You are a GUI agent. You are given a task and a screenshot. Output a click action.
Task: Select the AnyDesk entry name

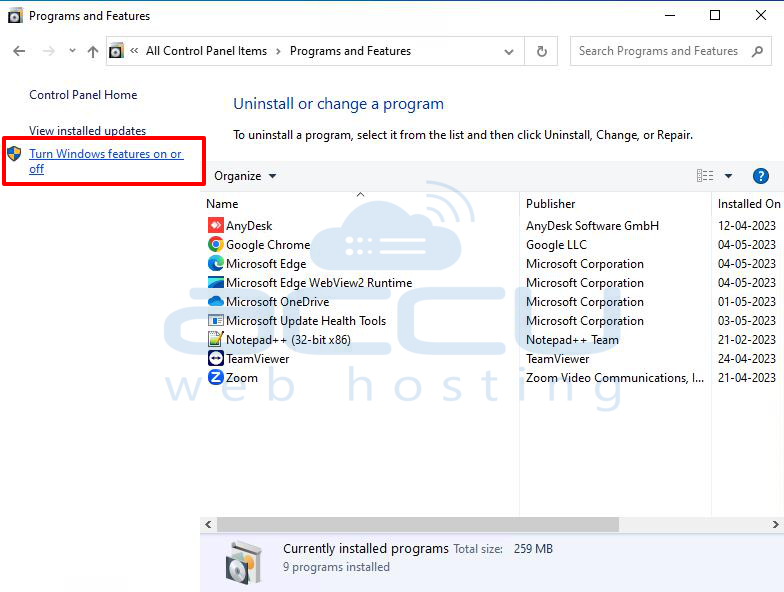coord(249,226)
